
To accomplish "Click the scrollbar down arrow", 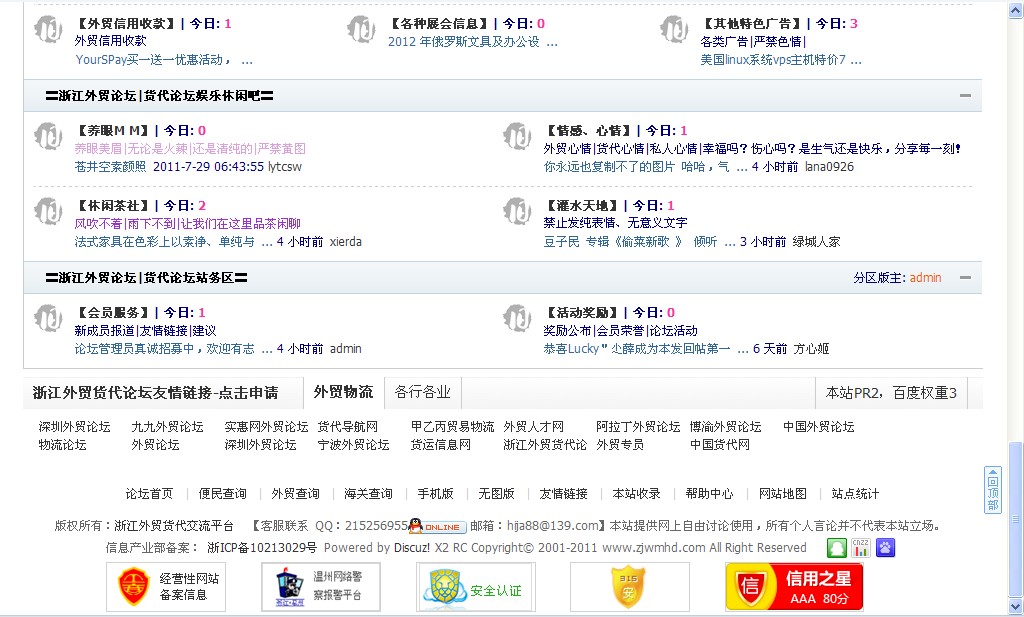I will (1016, 607).
